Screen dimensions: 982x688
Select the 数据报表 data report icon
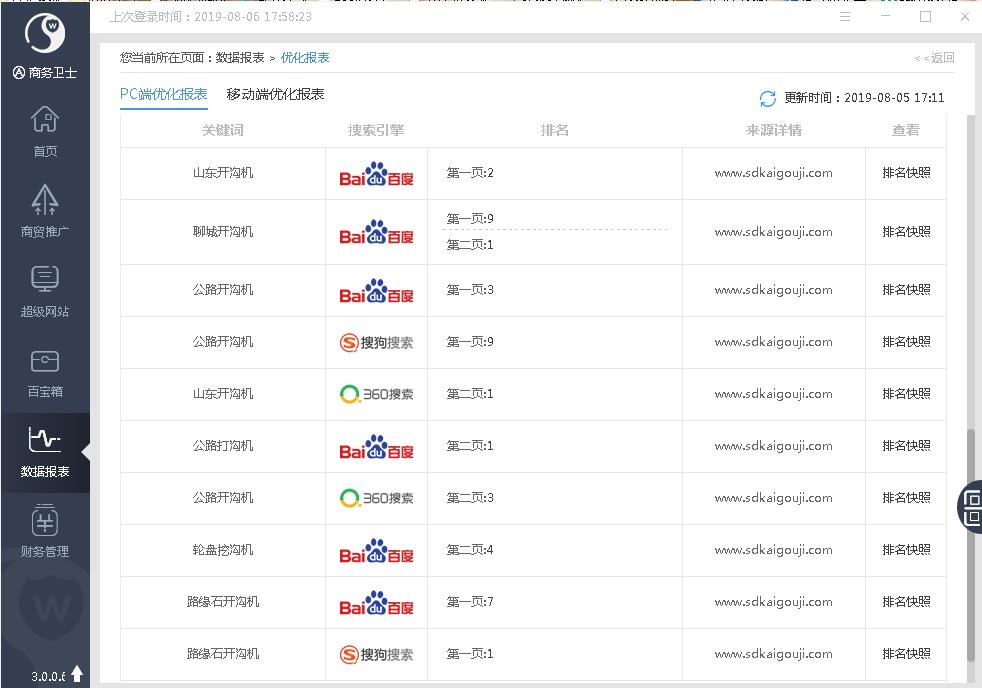point(45,451)
